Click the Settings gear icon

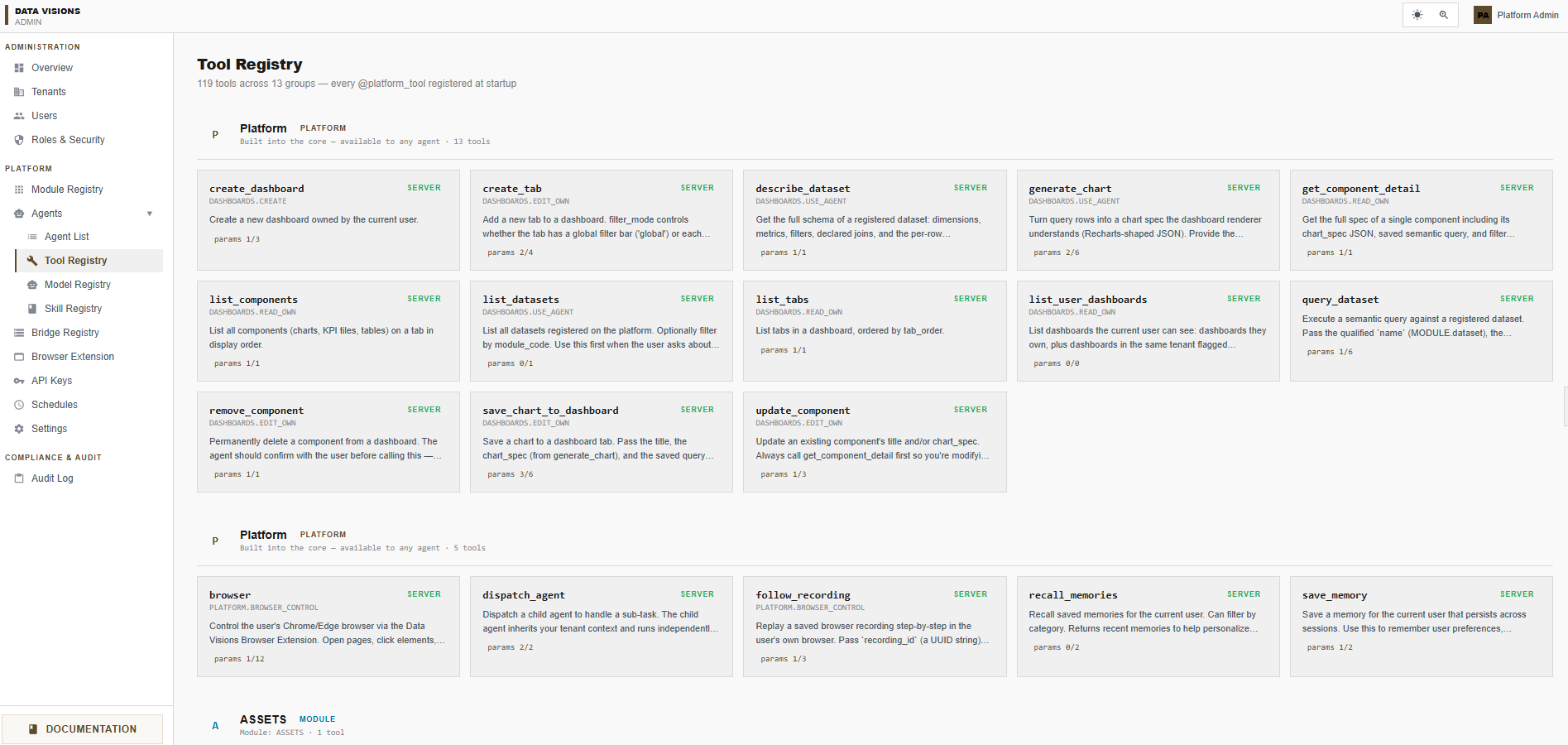coord(19,429)
